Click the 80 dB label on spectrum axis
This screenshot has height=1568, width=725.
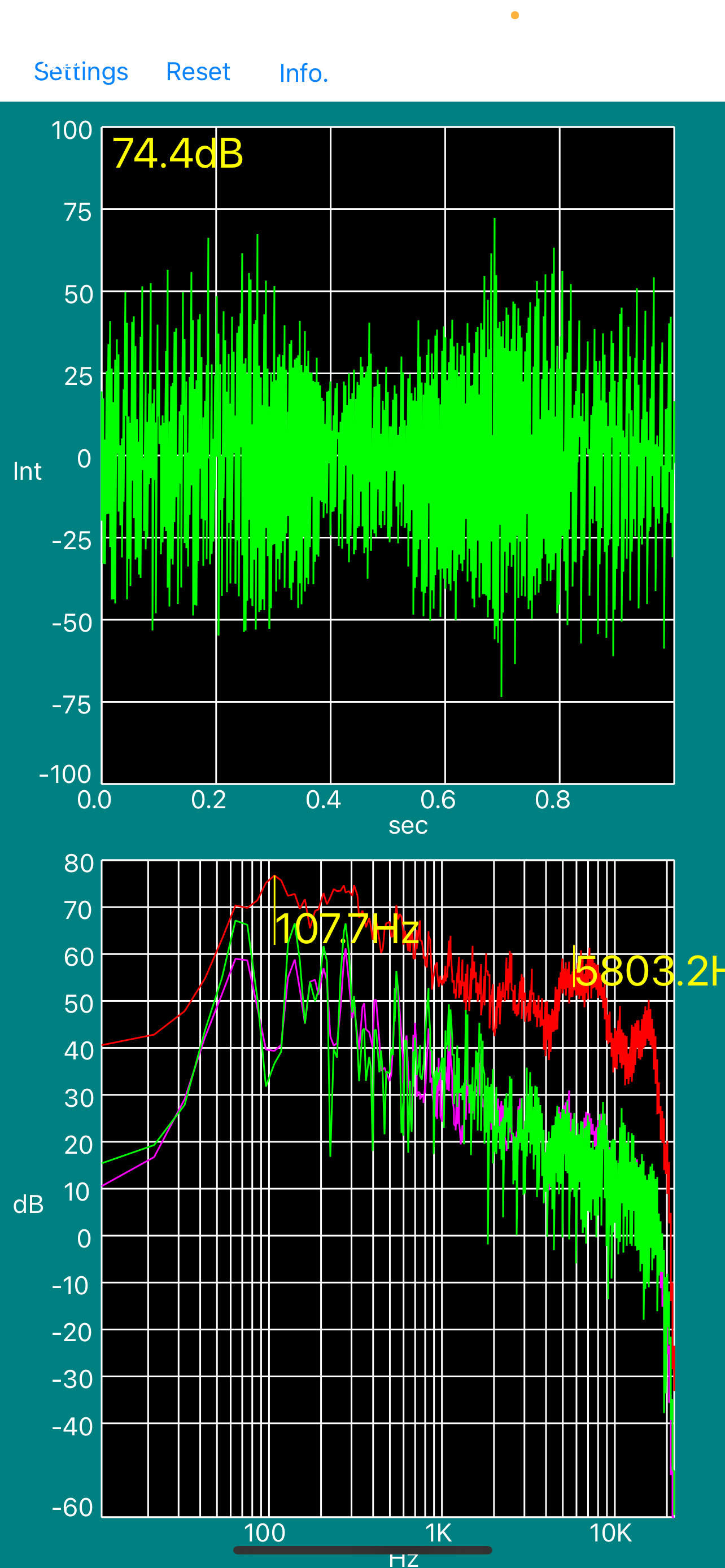tap(78, 863)
